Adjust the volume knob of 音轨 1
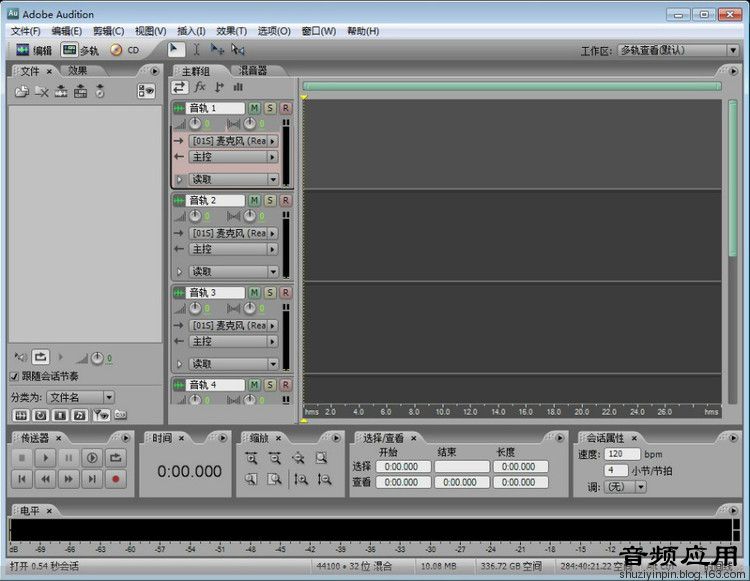Screen dimensions: 750x581 [x=195, y=124]
